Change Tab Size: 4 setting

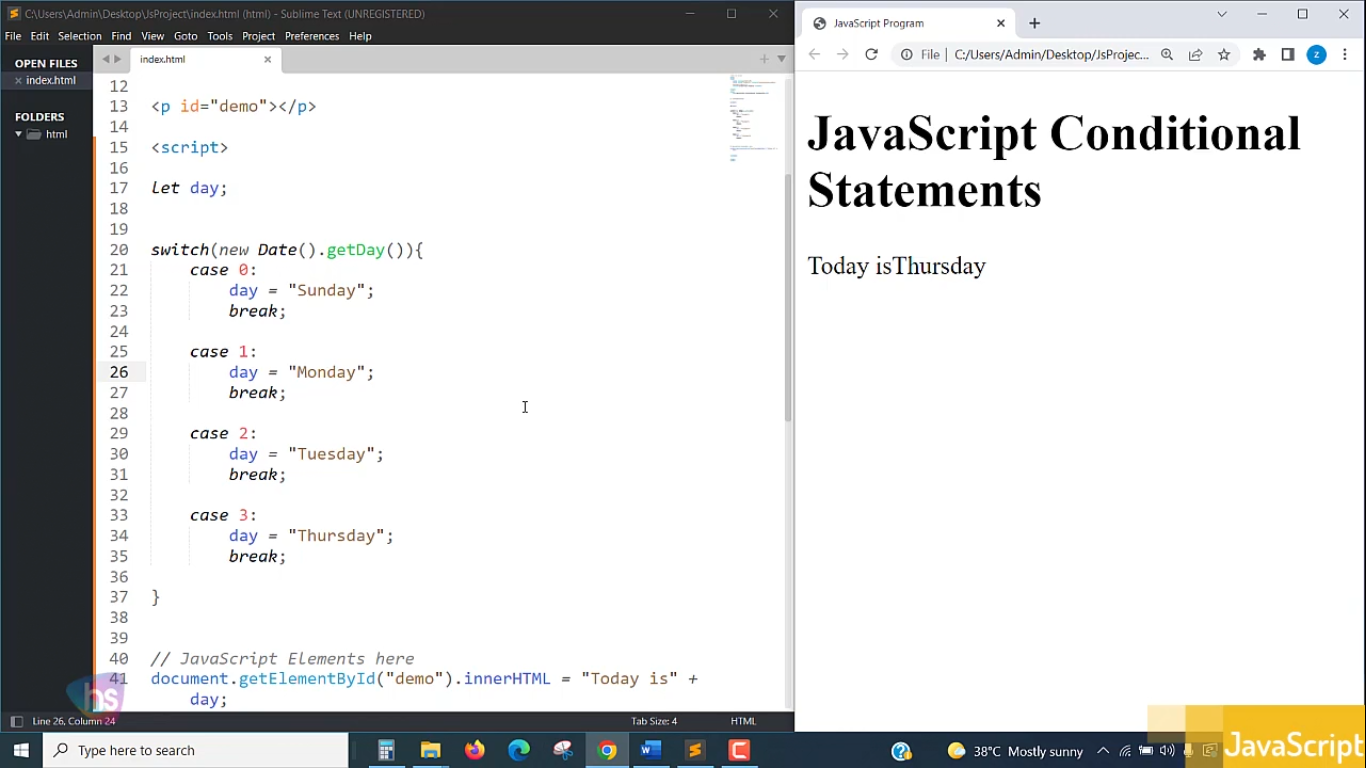pyautogui.click(x=654, y=721)
